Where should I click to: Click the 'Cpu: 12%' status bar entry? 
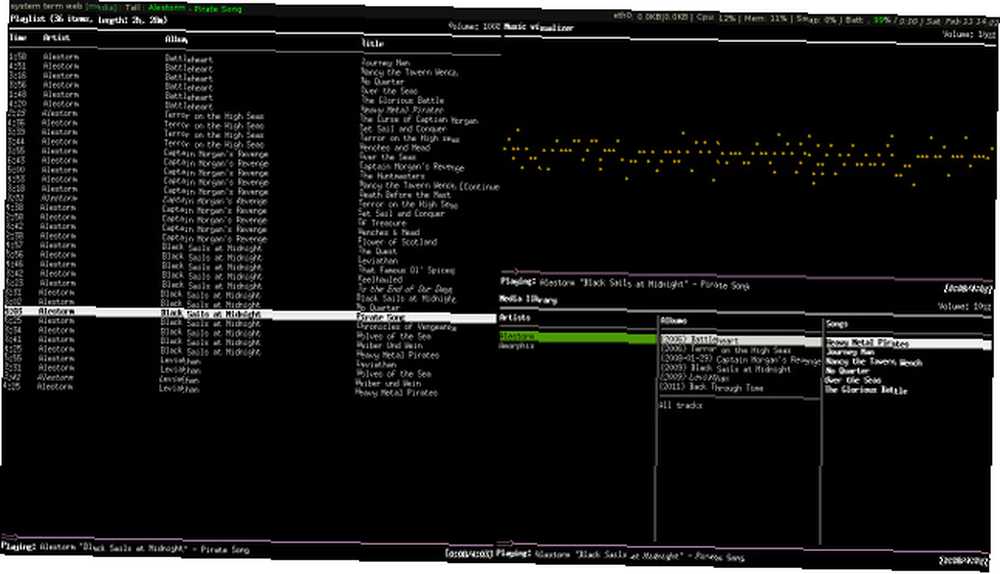point(716,17)
